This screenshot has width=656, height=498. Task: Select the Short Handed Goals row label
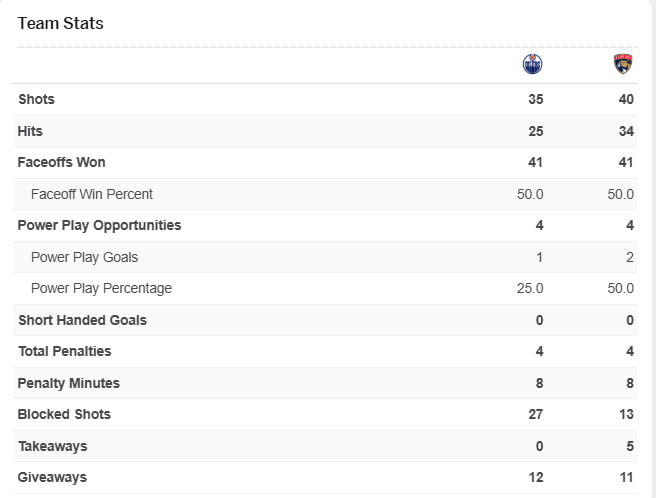point(82,320)
